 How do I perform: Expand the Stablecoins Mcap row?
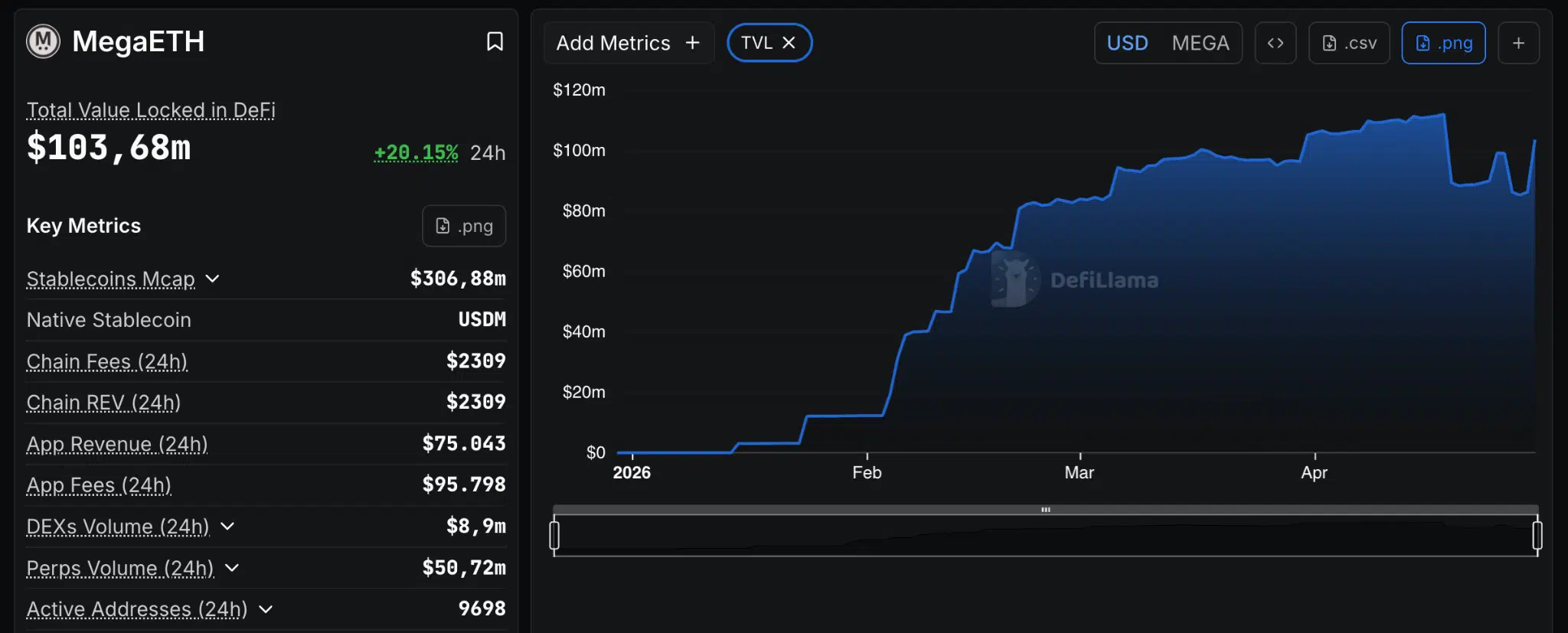click(213, 279)
